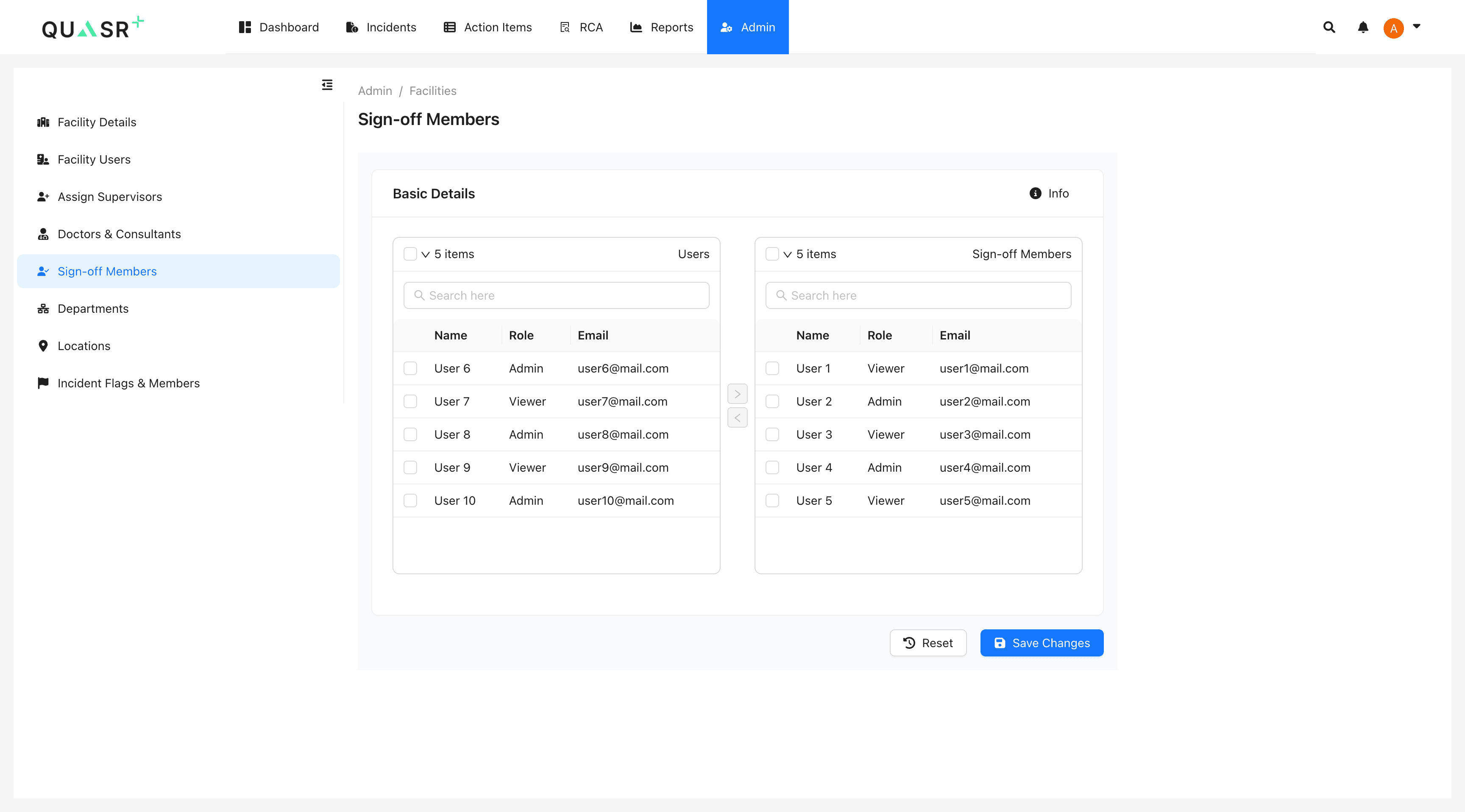1465x812 pixels.
Task: Click the Admin breadcrumb link
Action: 375,90
